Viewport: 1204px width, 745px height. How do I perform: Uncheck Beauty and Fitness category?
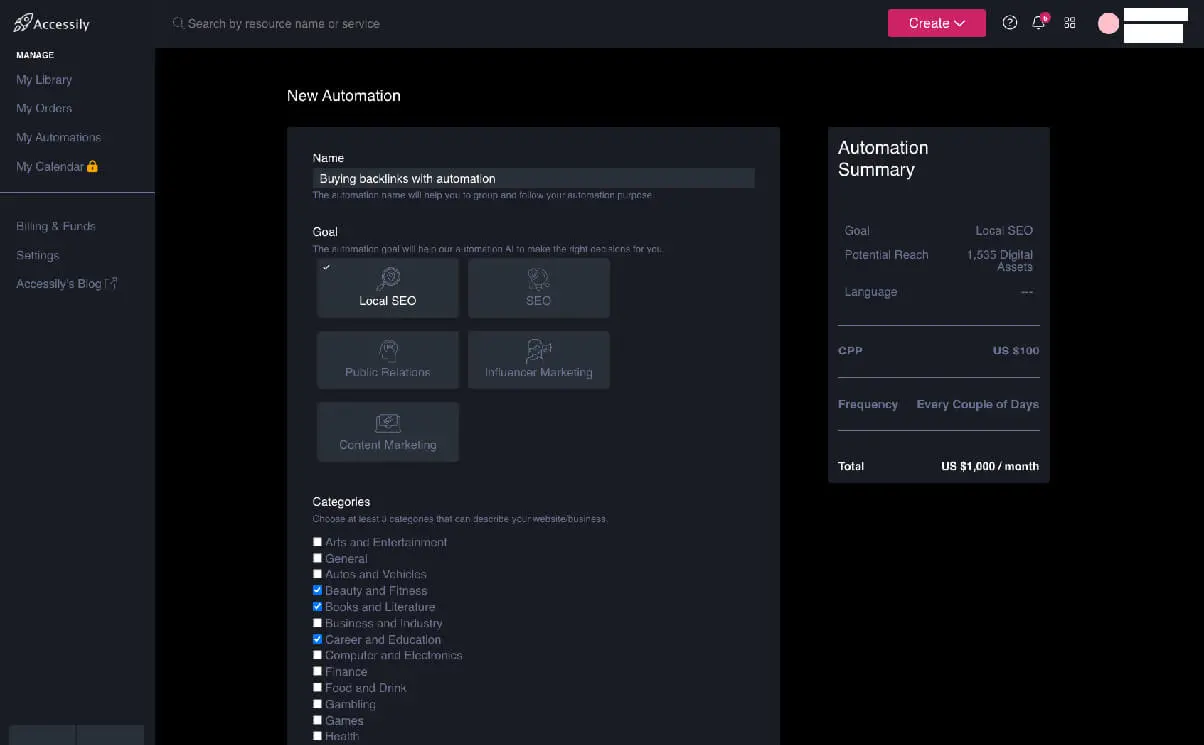tap(318, 590)
